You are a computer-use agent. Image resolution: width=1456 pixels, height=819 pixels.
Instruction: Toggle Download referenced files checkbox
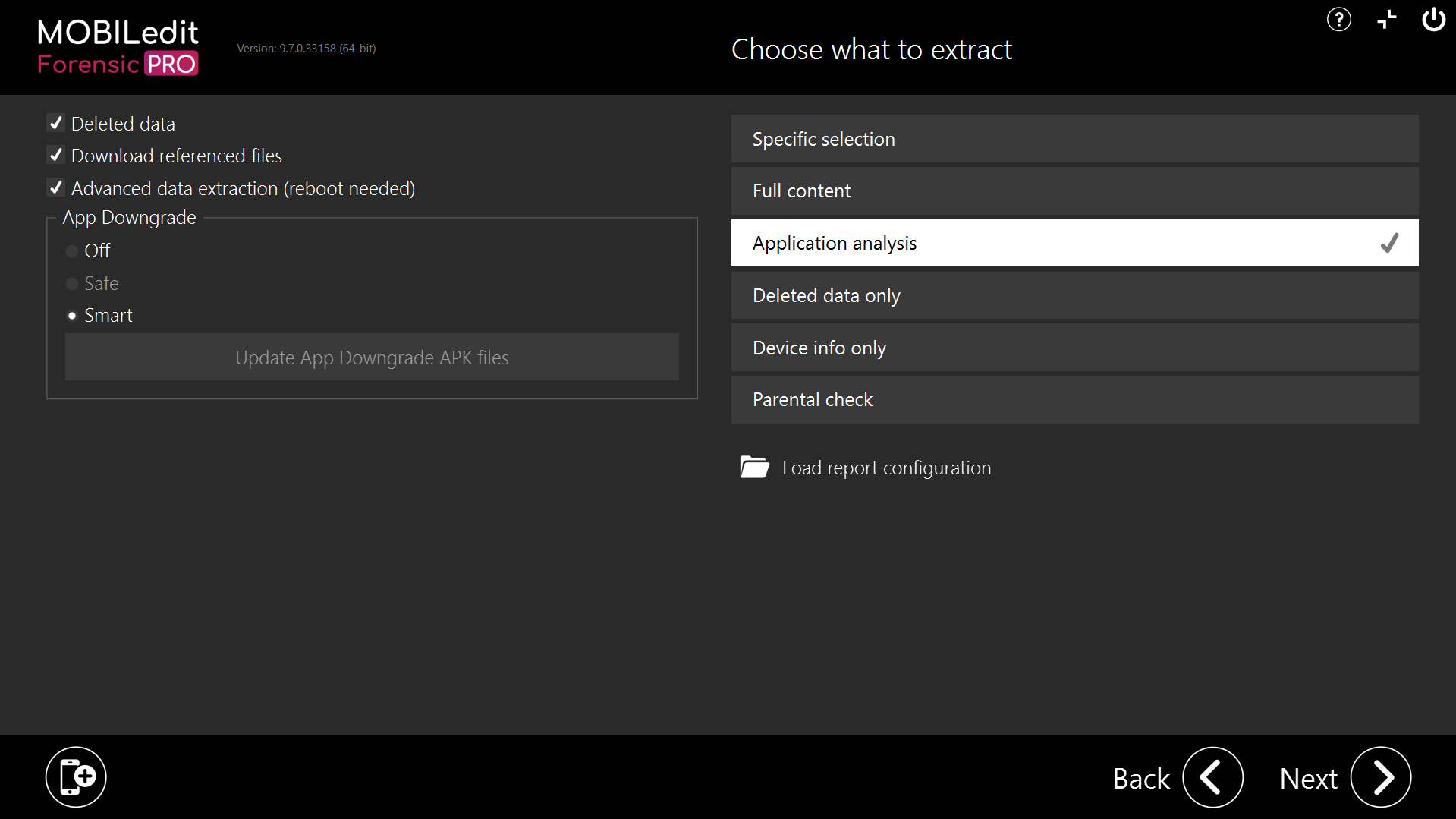click(x=56, y=156)
